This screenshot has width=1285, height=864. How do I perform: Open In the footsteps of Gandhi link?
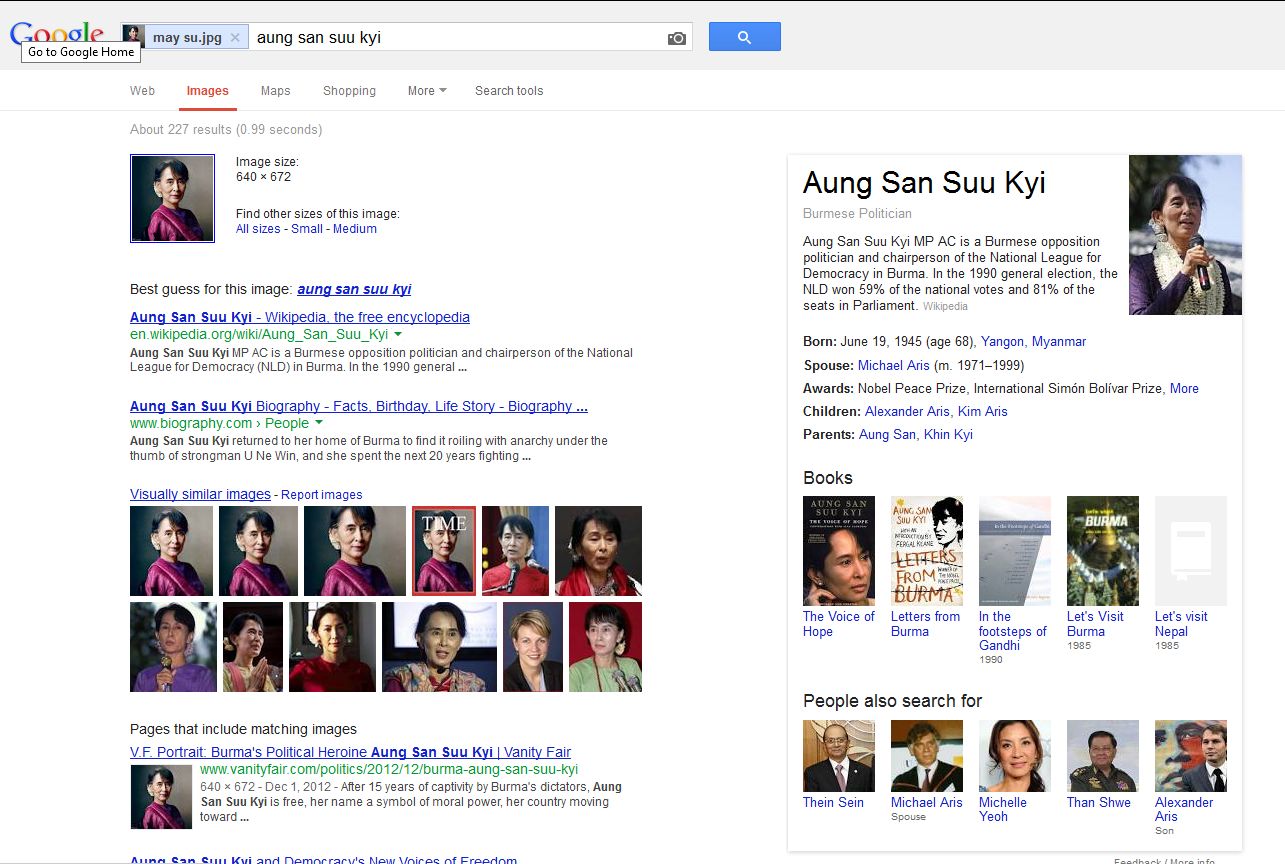point(1013,631)
